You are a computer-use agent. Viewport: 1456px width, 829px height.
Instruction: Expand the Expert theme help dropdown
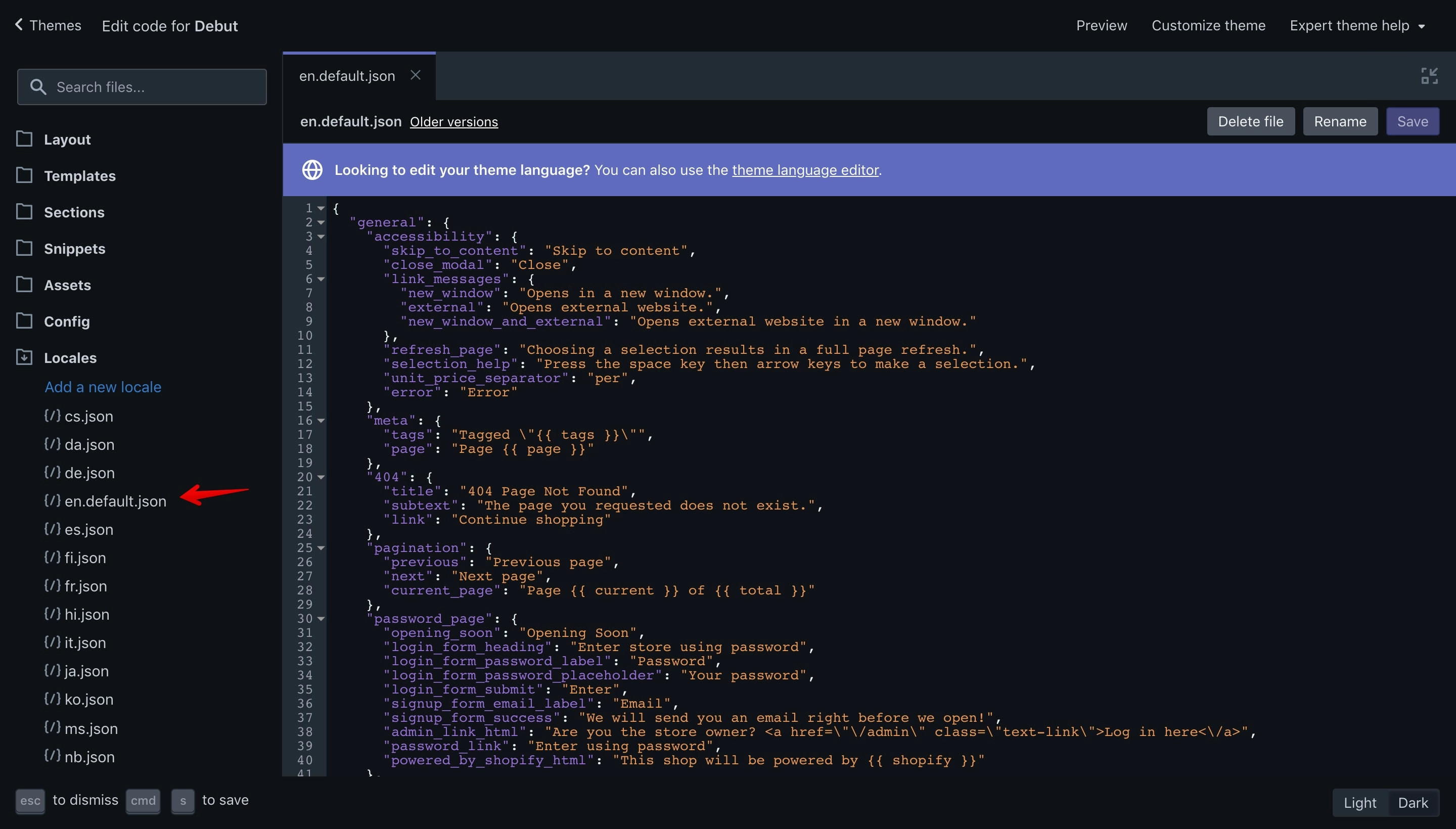1357,26
